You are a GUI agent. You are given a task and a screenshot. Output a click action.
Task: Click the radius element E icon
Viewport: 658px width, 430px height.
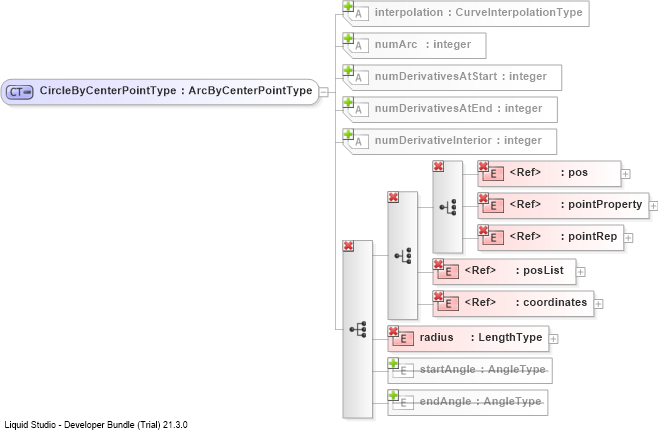(x=403, y=339)
